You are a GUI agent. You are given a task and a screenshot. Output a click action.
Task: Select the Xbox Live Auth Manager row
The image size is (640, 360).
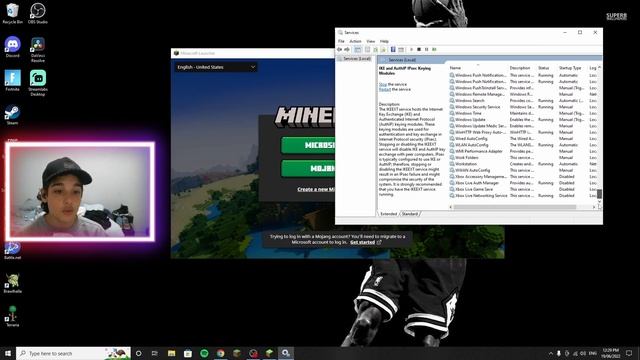[522, 183]
